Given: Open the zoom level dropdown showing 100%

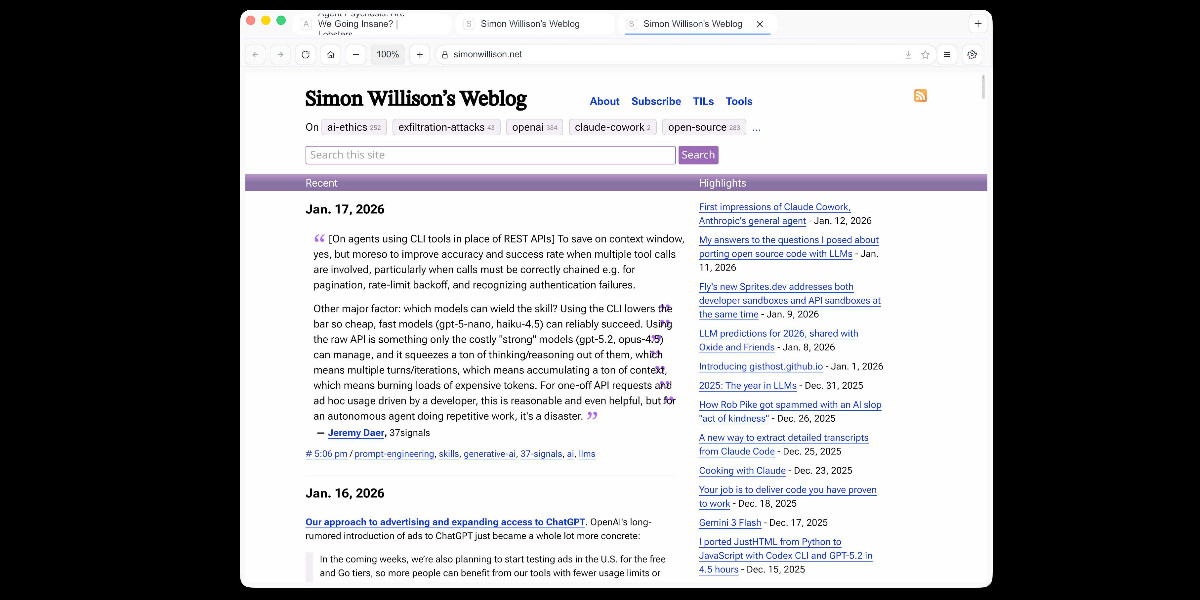Looking at the screenshot, I should (x=387, y=55).
